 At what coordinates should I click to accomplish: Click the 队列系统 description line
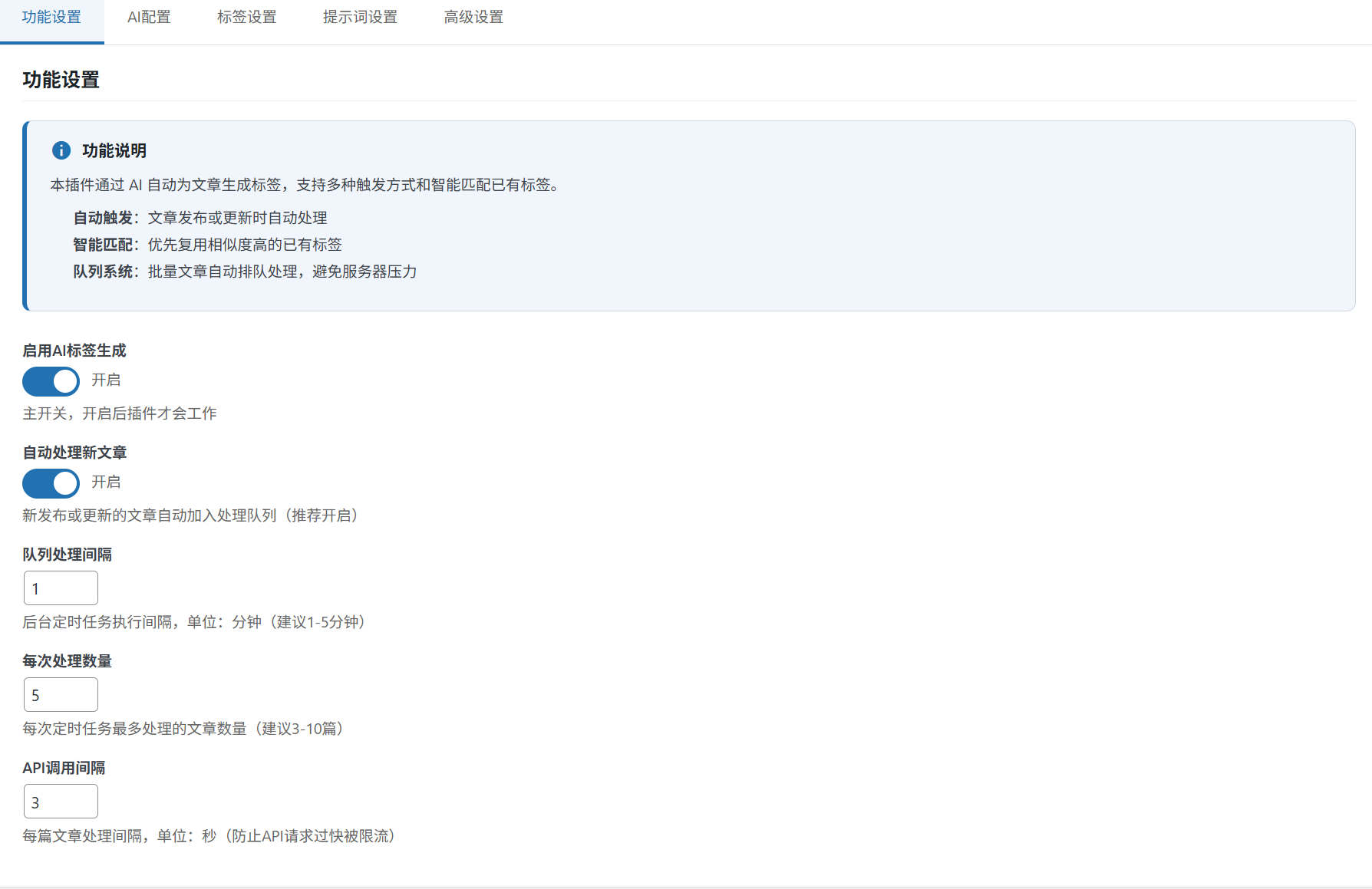tap(244, 272)
